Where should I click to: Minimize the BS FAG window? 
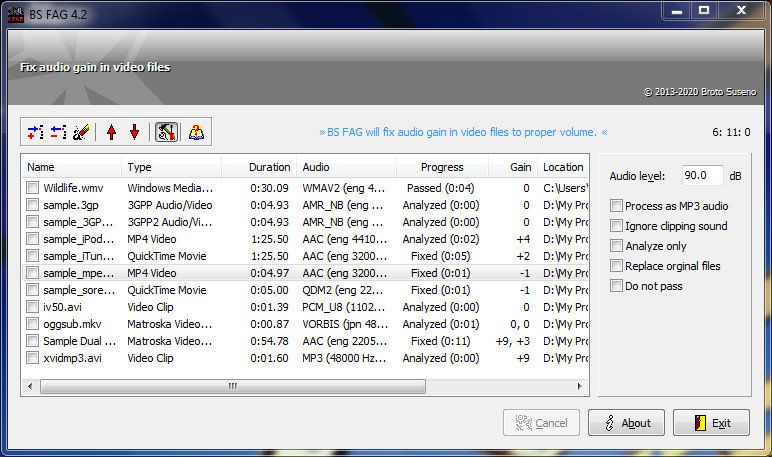677,11
